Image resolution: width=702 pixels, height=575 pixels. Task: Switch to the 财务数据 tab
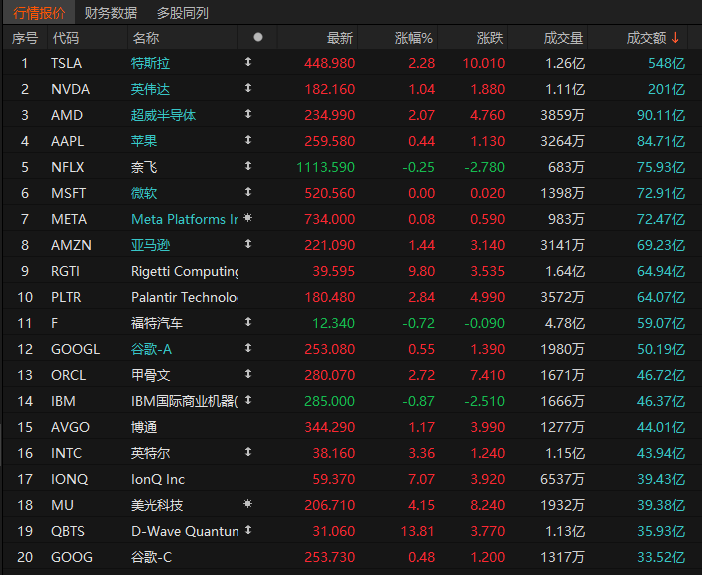[111, 13]
